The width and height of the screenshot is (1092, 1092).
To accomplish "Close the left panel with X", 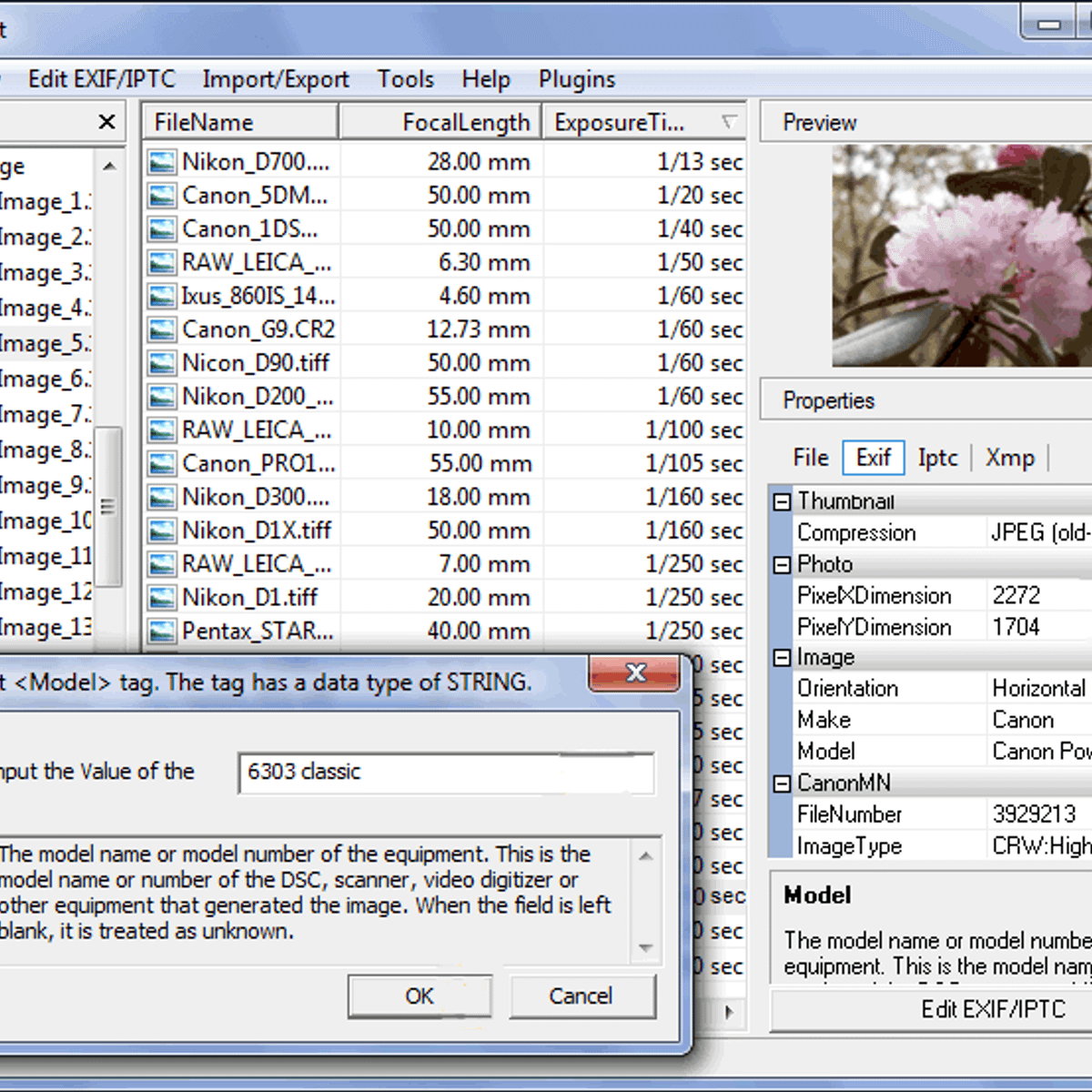I will point(106,122).
